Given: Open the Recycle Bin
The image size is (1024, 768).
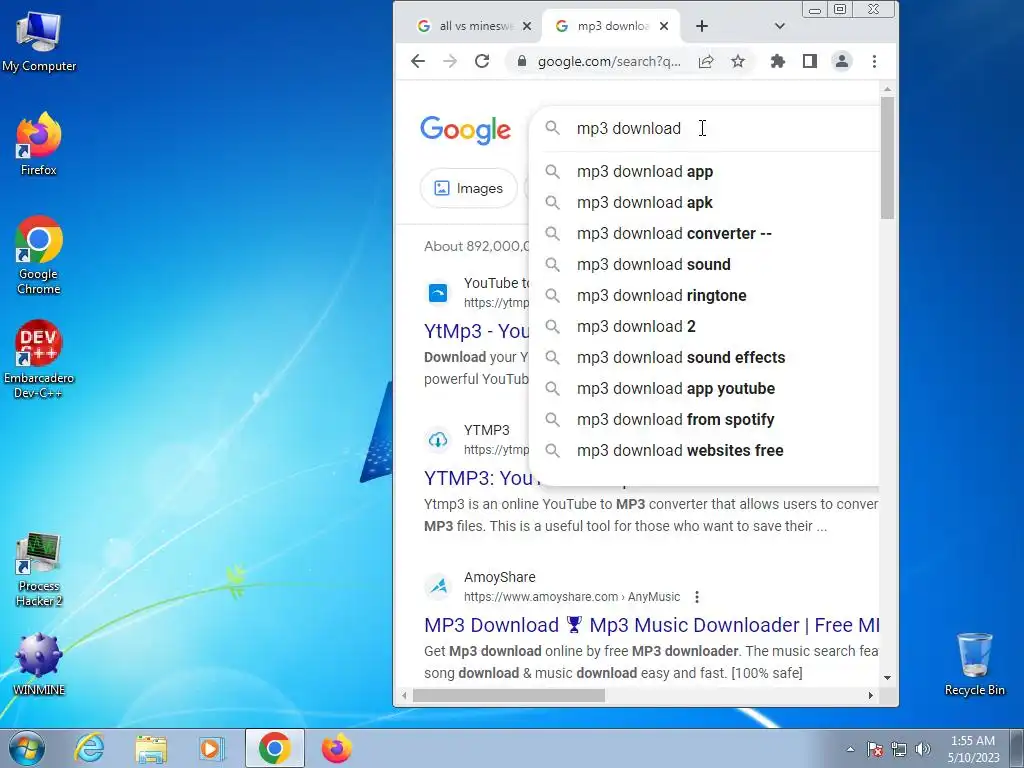Looking at the screenshot, I should click(x=974, y=664).
